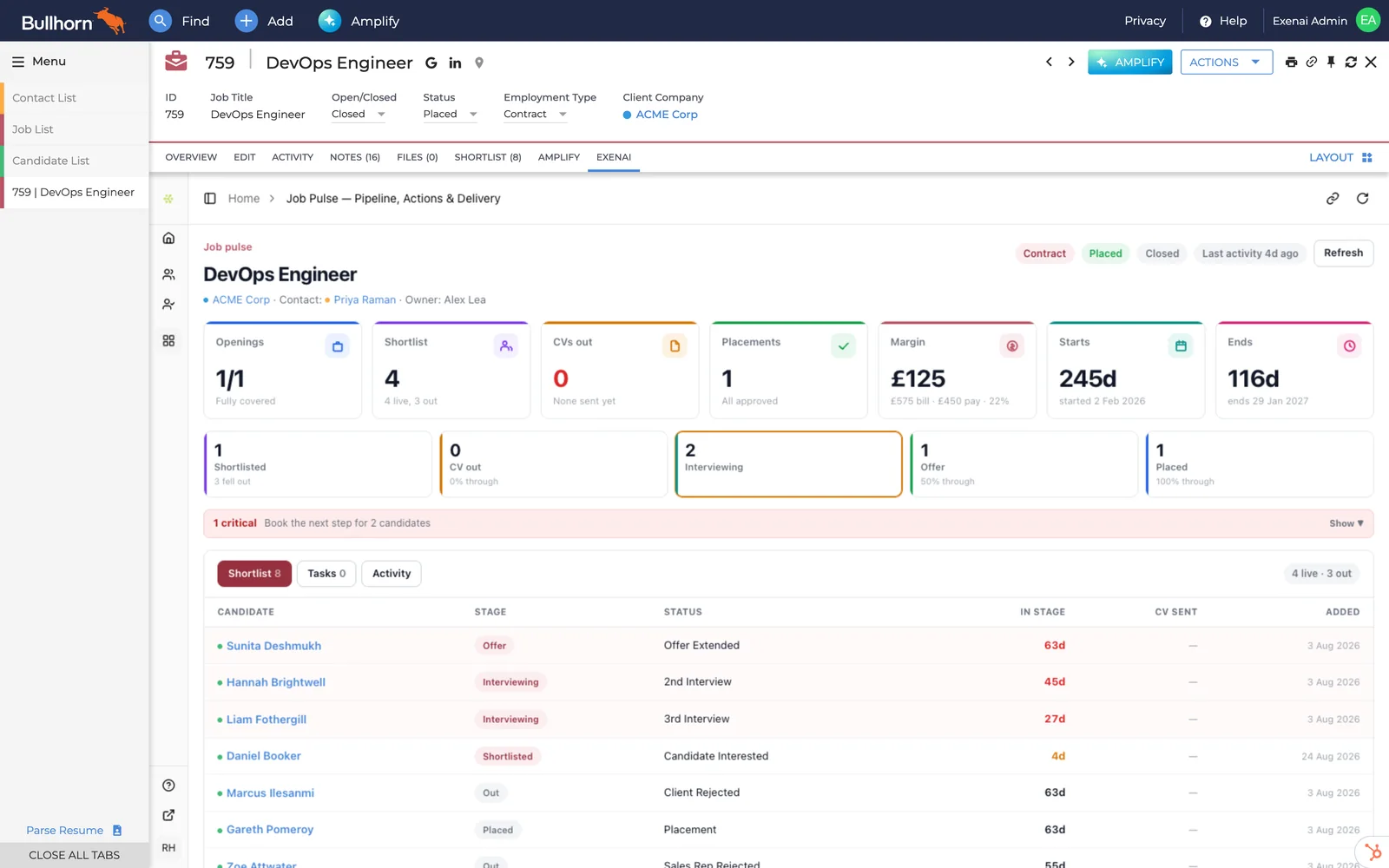Show the critical alert details
Image resolution: width=1389 pixels, height=868 pixels.
[1346, 523]
